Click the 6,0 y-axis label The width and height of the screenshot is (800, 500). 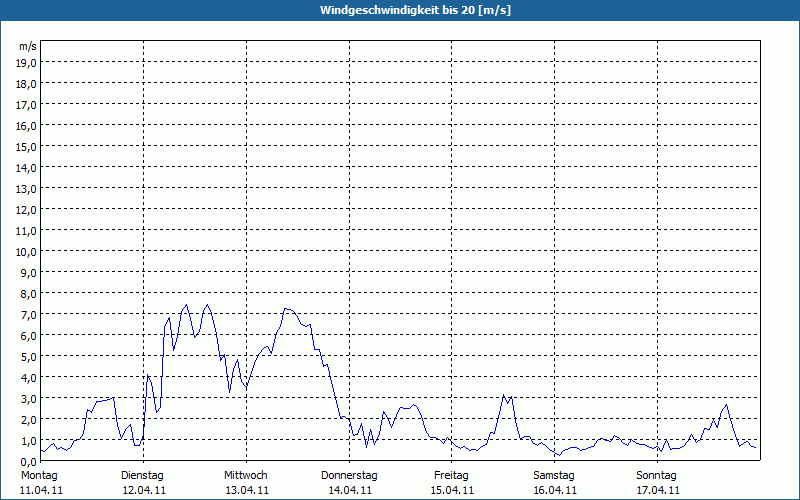[29, 336]
